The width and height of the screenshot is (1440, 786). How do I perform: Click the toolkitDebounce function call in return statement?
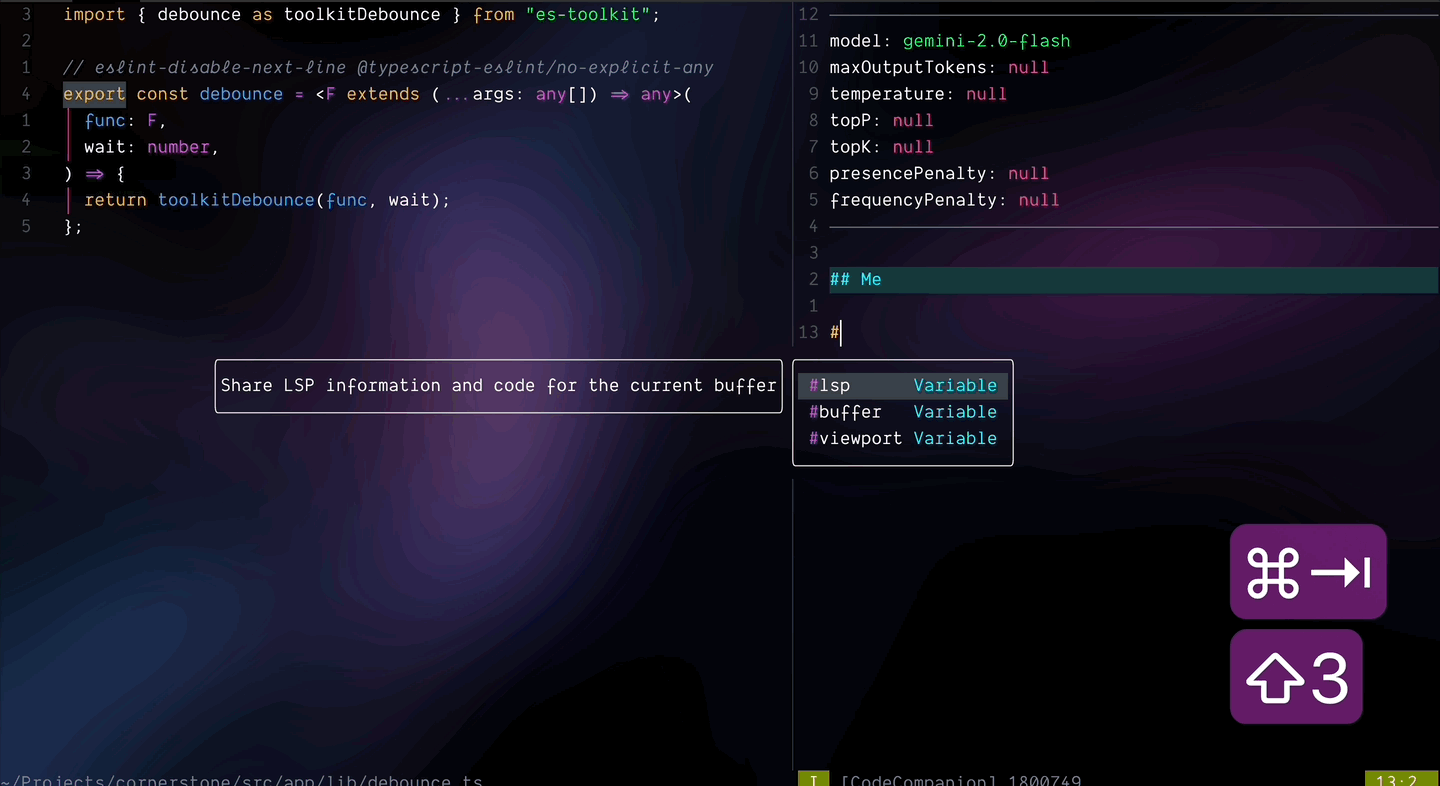[235, 200]
